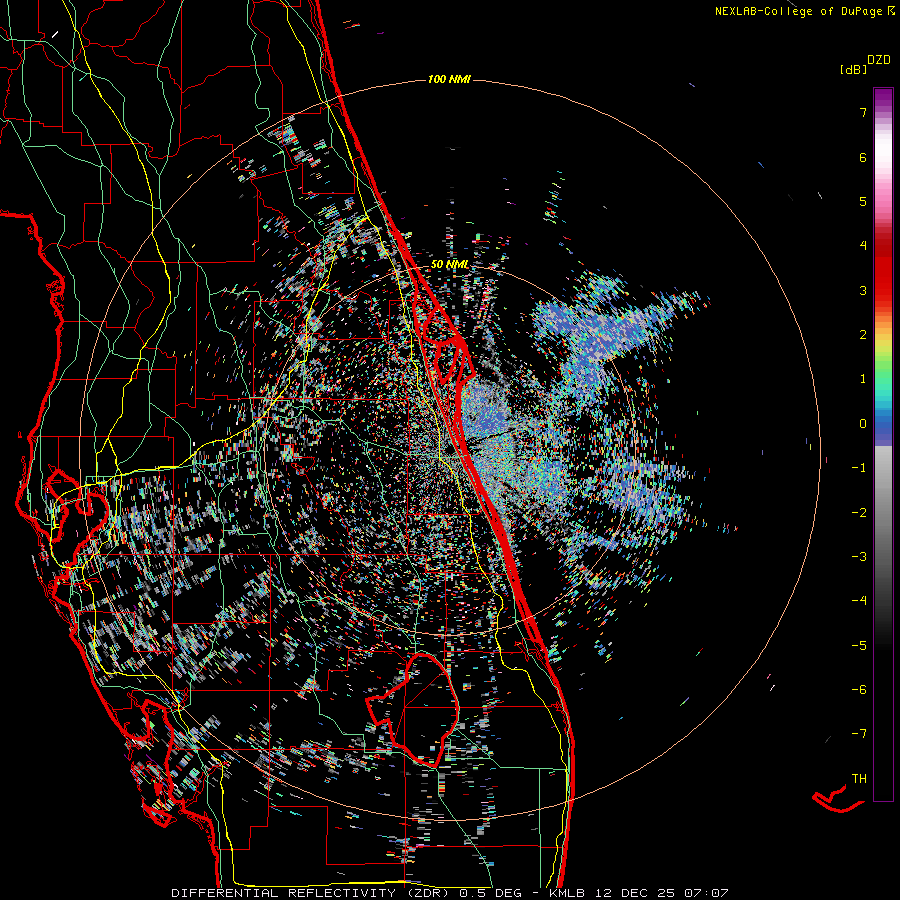Click the ZDR color scale bar
The image size is (900, 900).
[x=883, y=444]
